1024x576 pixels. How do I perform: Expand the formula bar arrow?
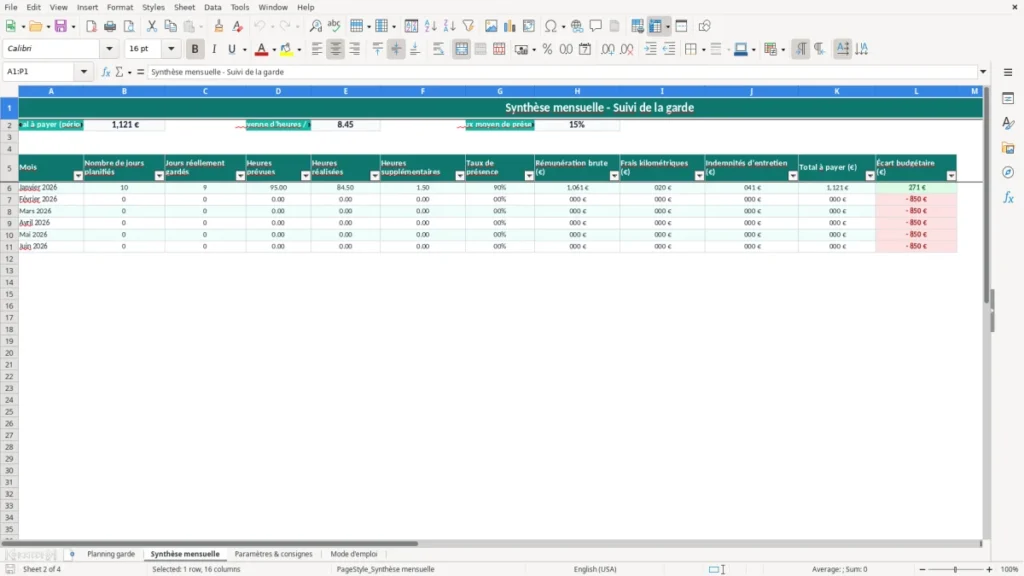983,72
